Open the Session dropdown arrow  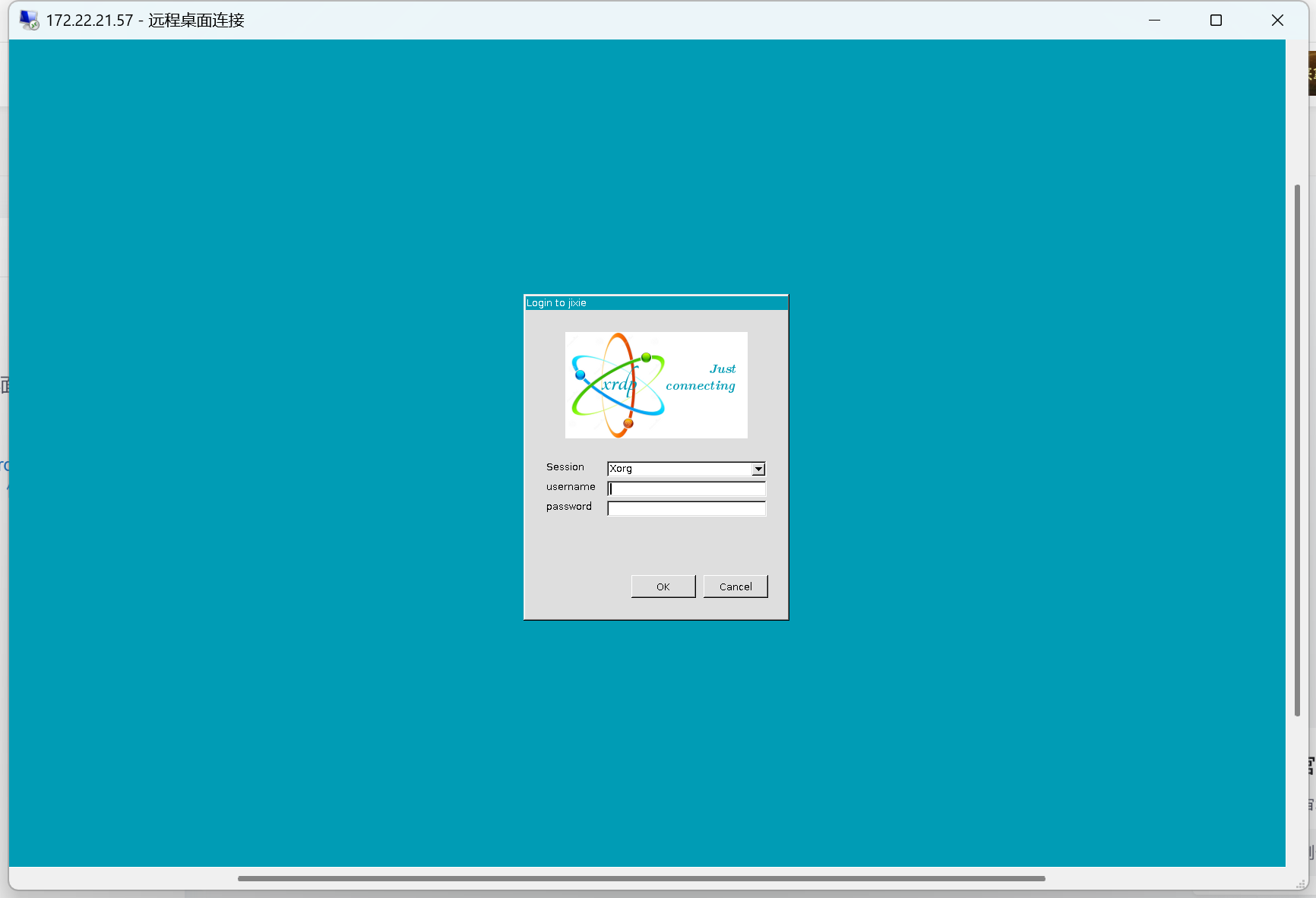(758, 469)
